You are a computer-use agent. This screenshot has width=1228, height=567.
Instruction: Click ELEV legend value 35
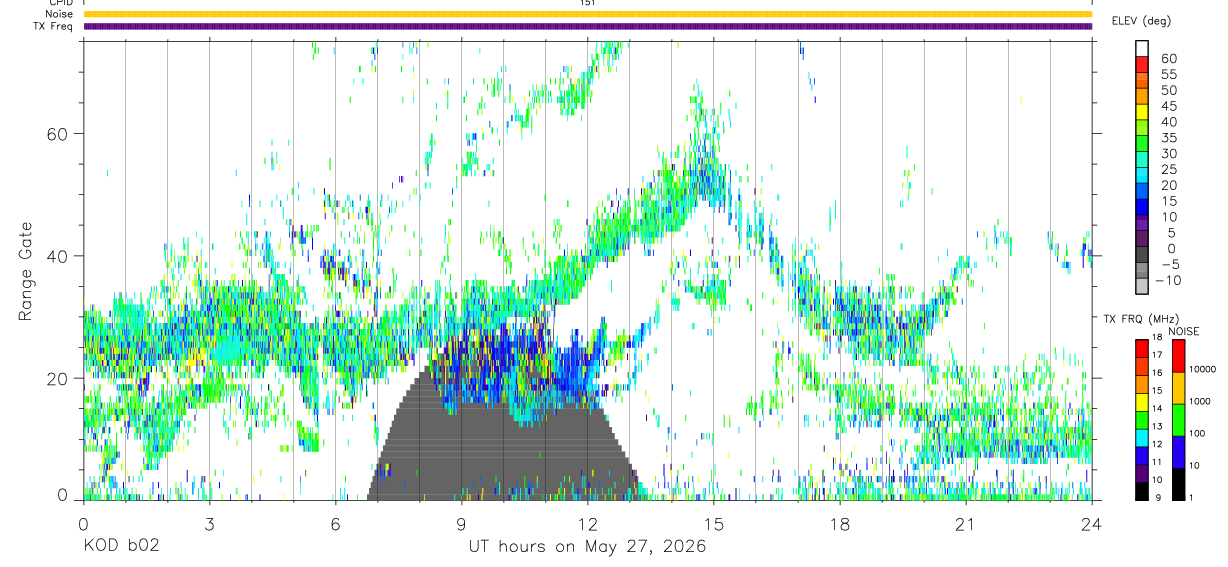[x=1169, y=138]
